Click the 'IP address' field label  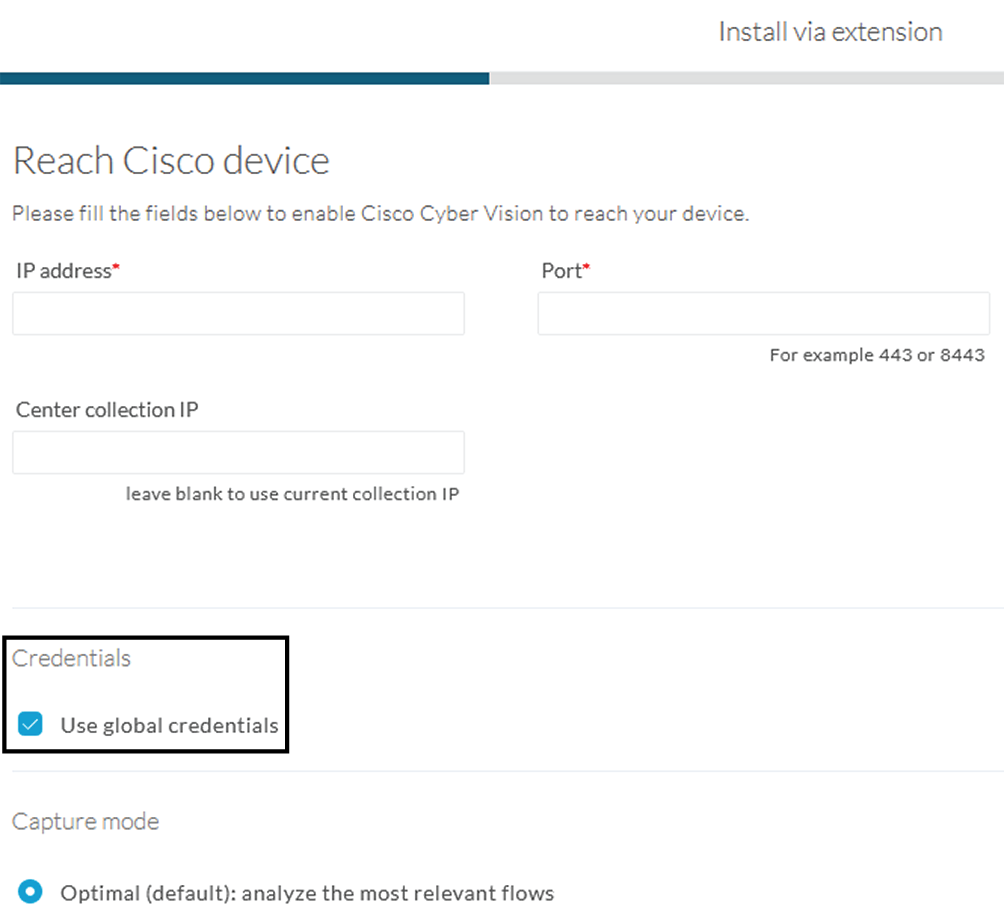click(68, 271)
